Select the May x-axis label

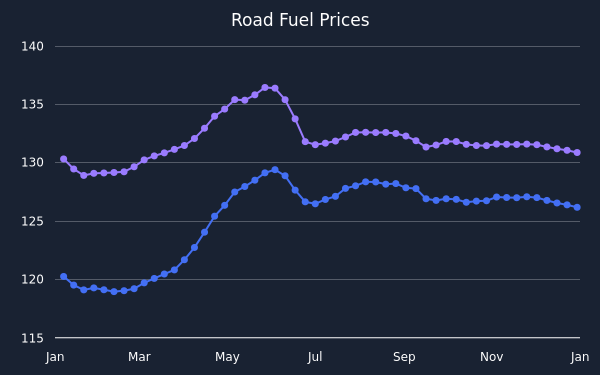point(227,357)
